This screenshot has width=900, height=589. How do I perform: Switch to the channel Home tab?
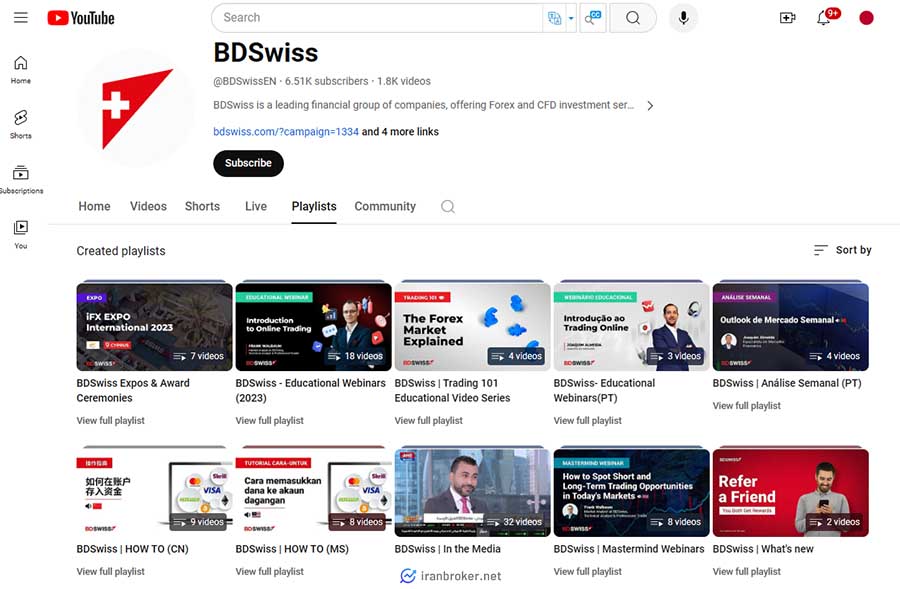click(x=94, y=207)
